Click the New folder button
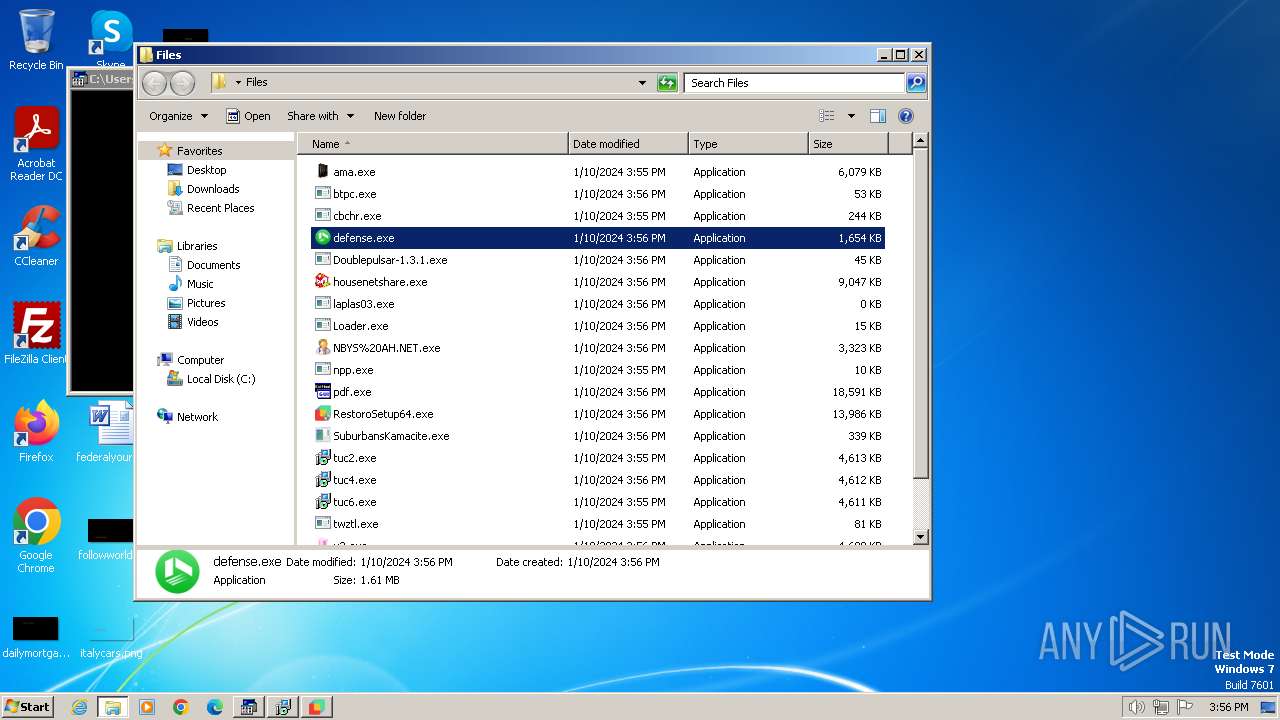 point(400,116)
